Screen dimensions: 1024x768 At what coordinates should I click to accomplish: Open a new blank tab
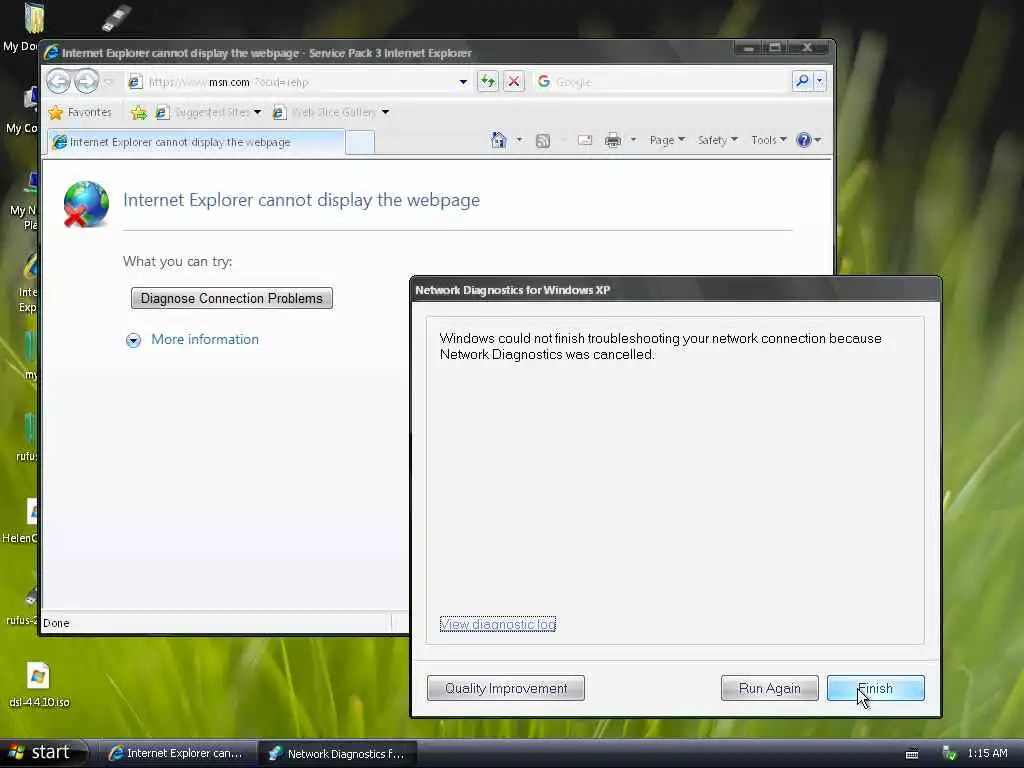click(359, 142)
